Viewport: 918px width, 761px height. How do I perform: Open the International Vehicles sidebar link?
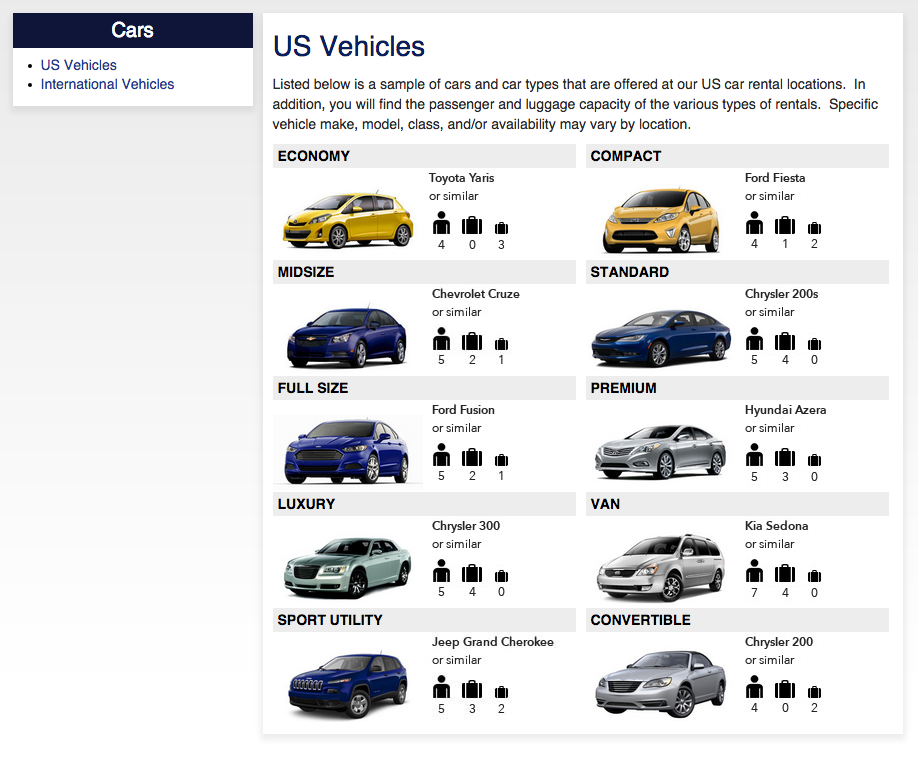tap(107, 84)
